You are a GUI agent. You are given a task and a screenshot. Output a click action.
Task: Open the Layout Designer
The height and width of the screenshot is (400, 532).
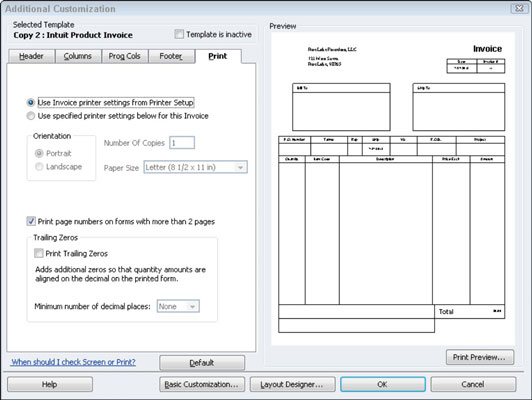click(x=292, y=384)
